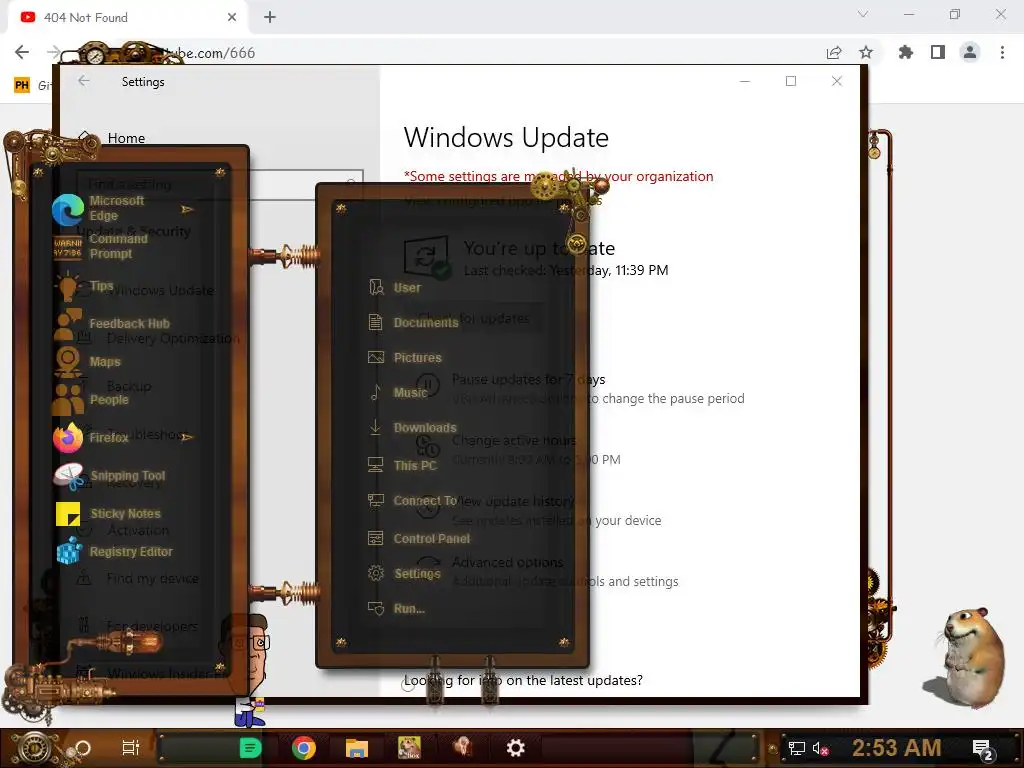
Task: Open the Box app taskbar icon
Action: click(x=409, y=748)
